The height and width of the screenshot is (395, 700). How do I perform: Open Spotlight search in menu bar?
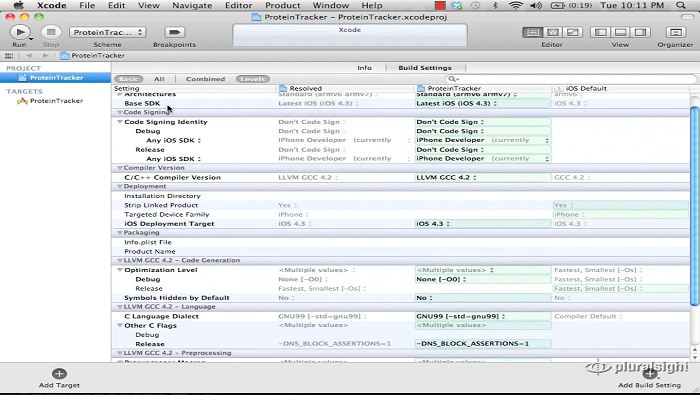[680, 5]
